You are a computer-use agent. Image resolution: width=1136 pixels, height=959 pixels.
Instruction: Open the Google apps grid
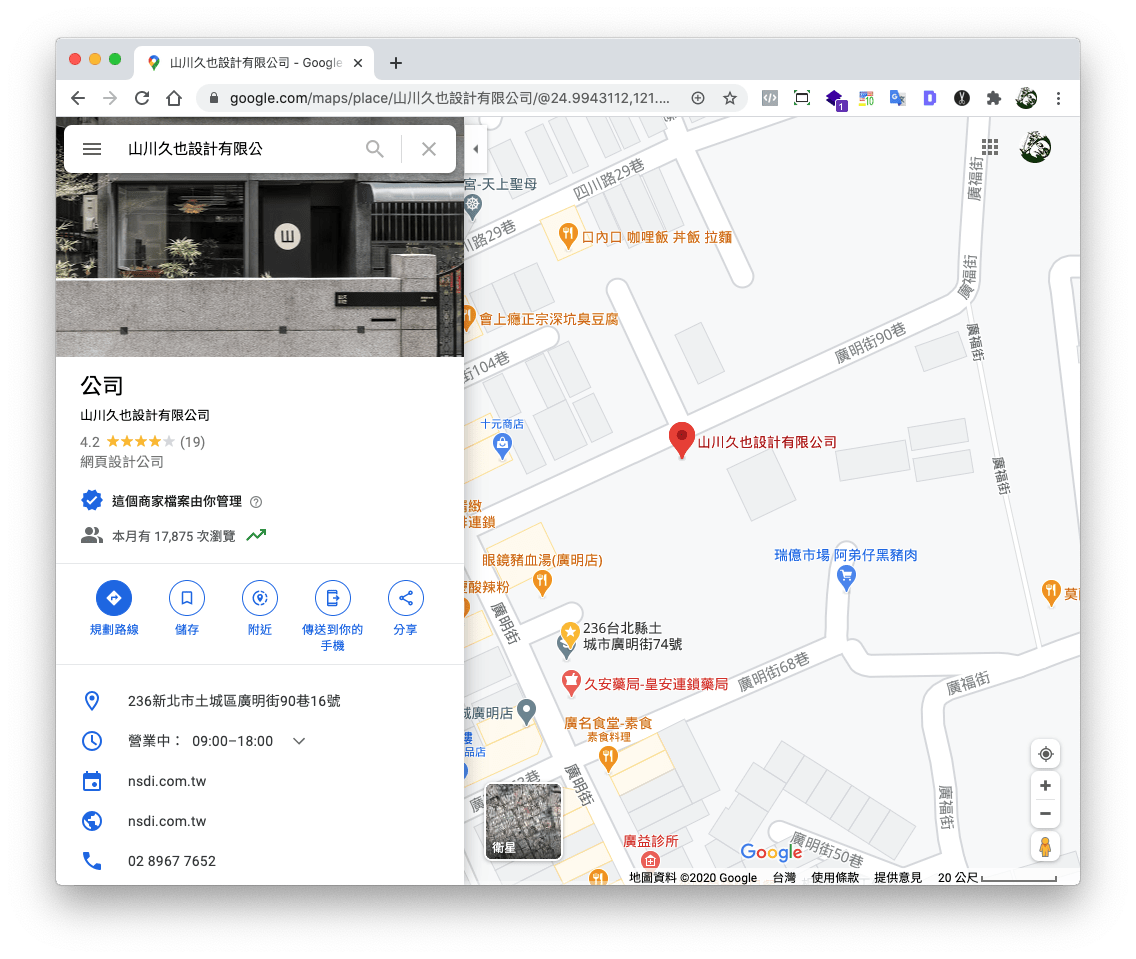[x=990, y=148]
